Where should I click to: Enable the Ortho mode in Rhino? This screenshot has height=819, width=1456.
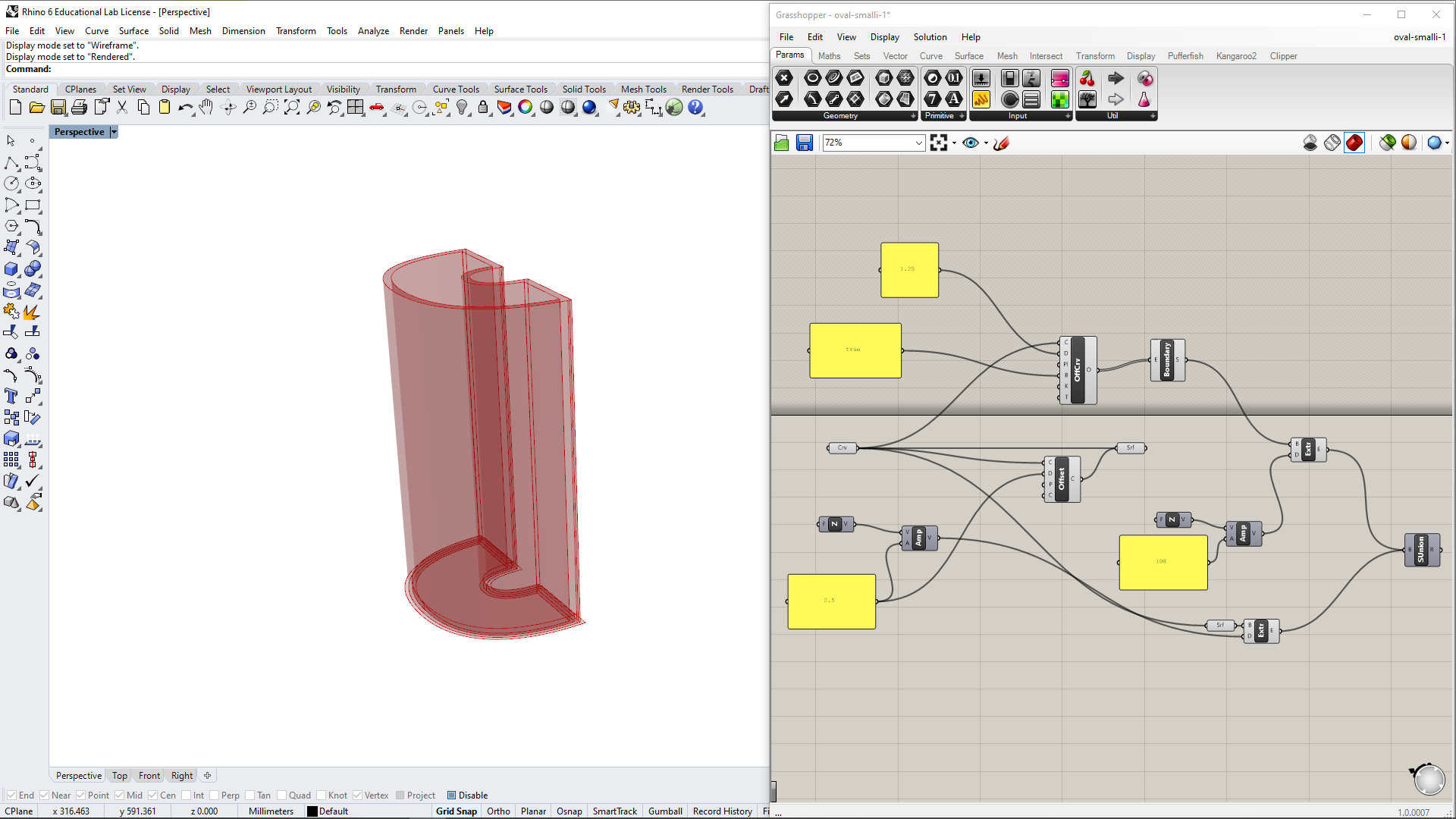click(x=498, y=811)
